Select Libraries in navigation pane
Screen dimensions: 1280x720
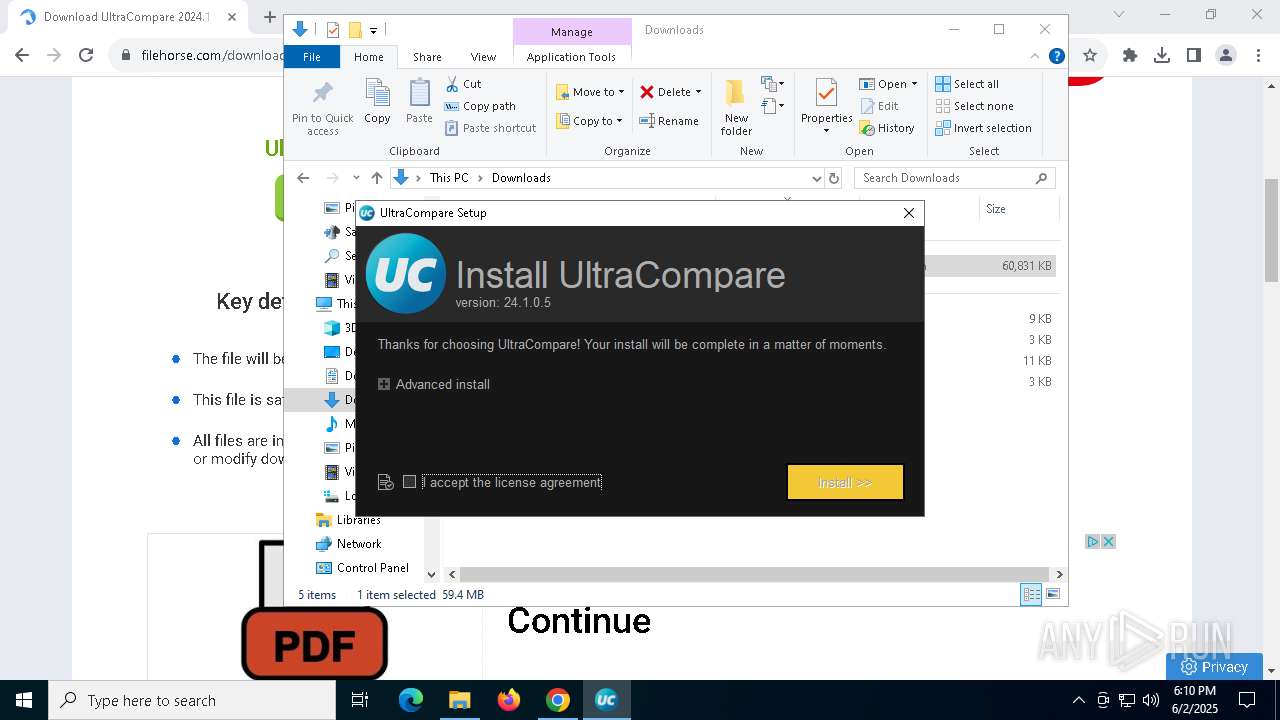[358, 520]
